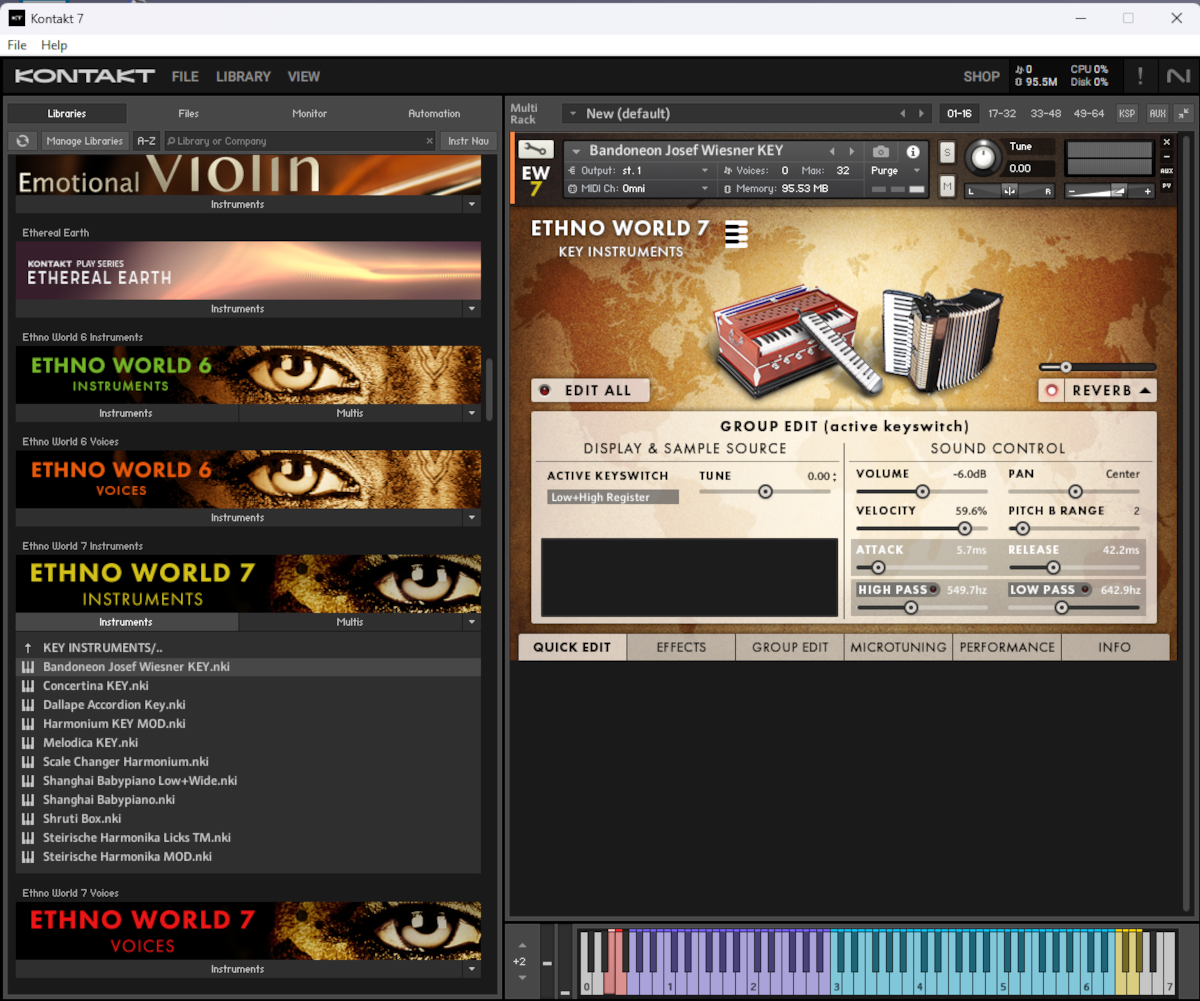
Task: Go to next instrument arrow
Action: click(x=850, y=151)
